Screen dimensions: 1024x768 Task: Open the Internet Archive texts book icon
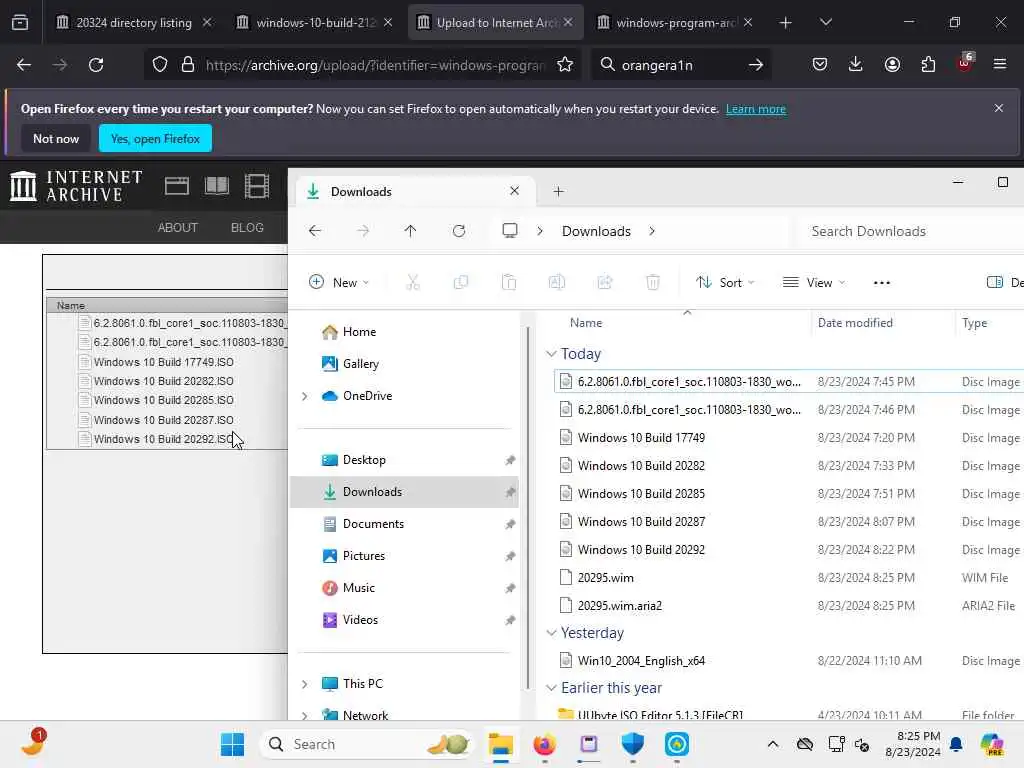(216, 186)
